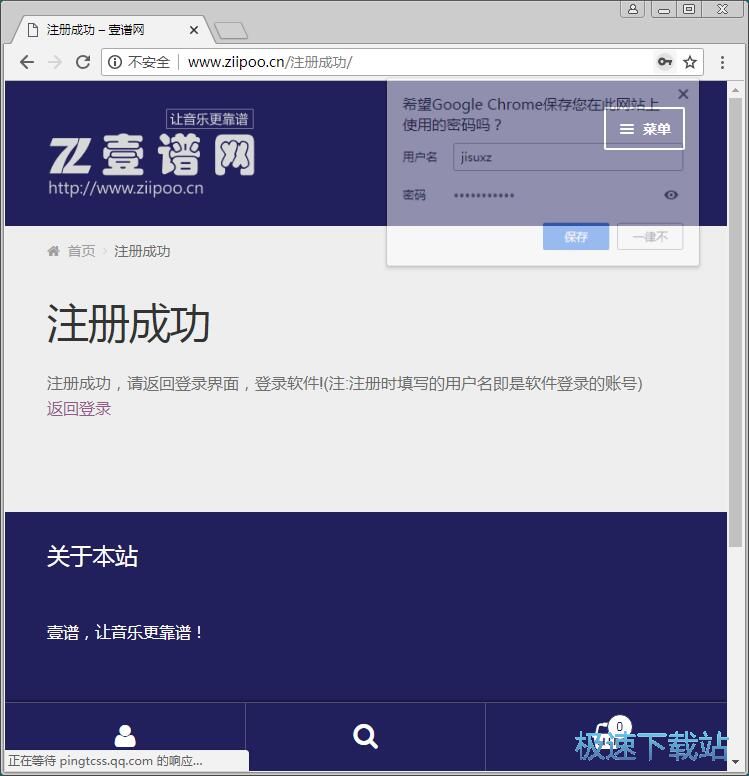This screenshot has width=749, height=776.
Task: Click the 关于本站 heading
Action: point(92,556)
